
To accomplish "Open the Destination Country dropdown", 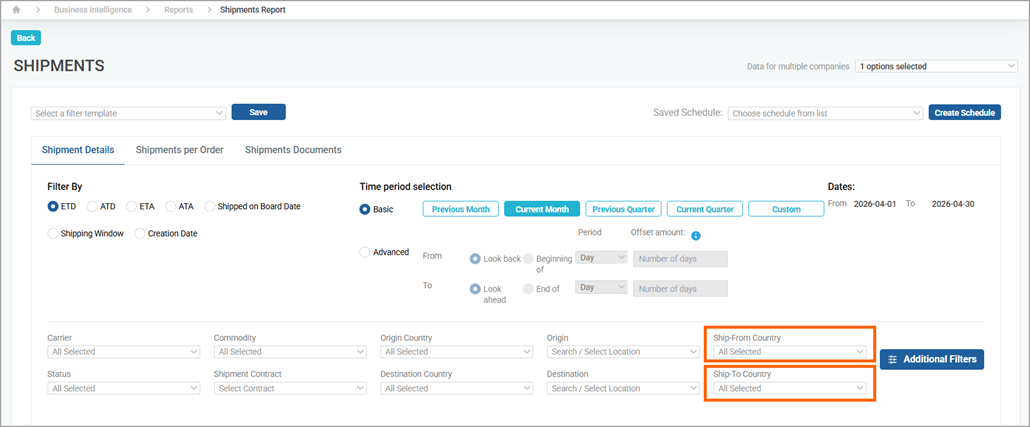I will point(457,389).
